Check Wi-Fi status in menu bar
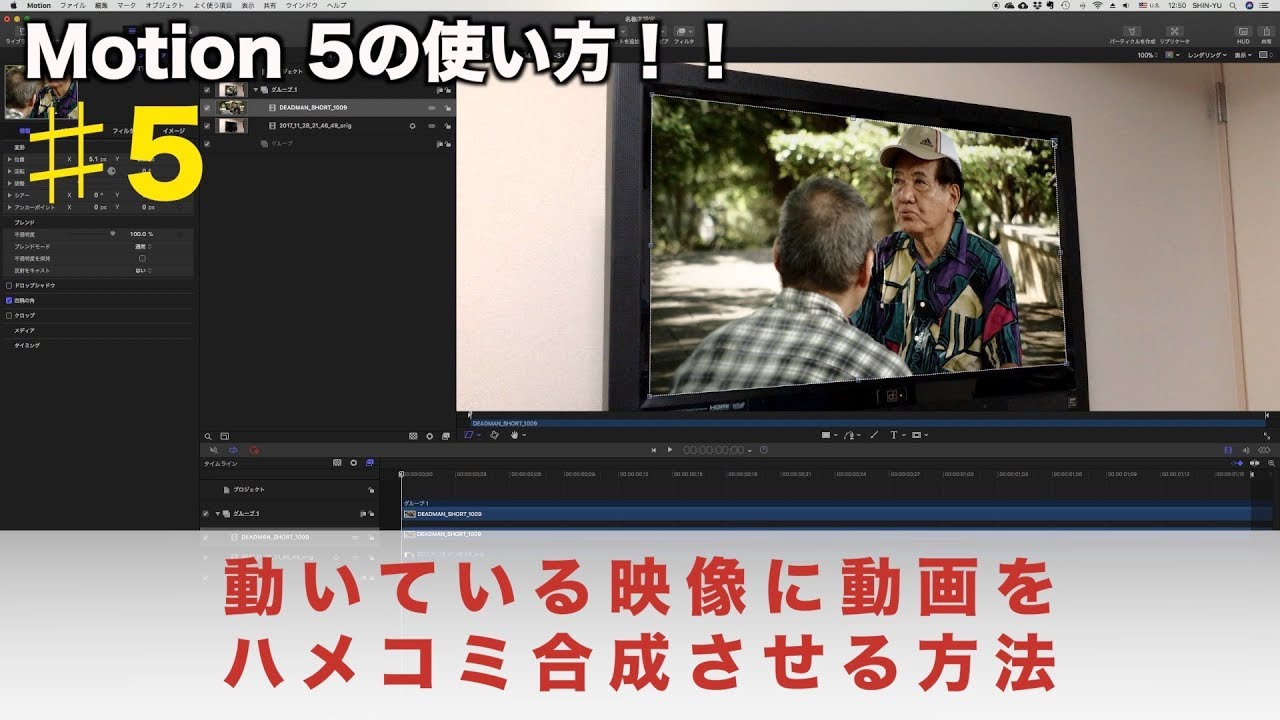 click(1098, 5)
